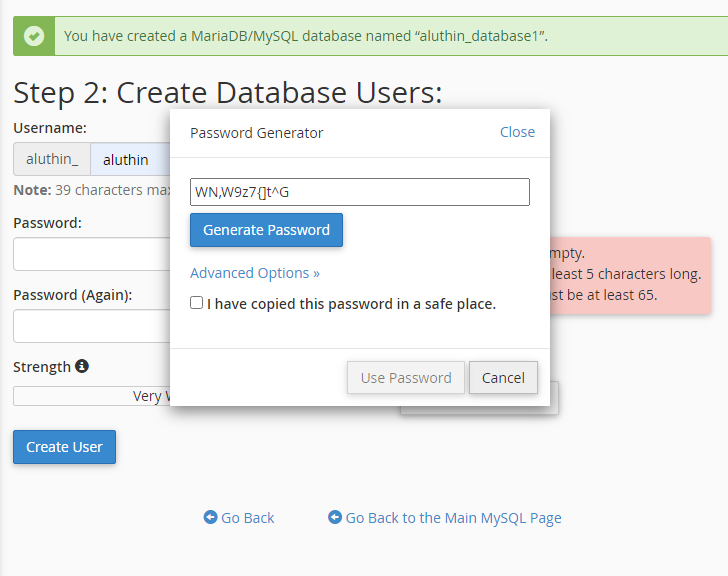Click the Main MySQL Page arrow icon

(335, 517)
